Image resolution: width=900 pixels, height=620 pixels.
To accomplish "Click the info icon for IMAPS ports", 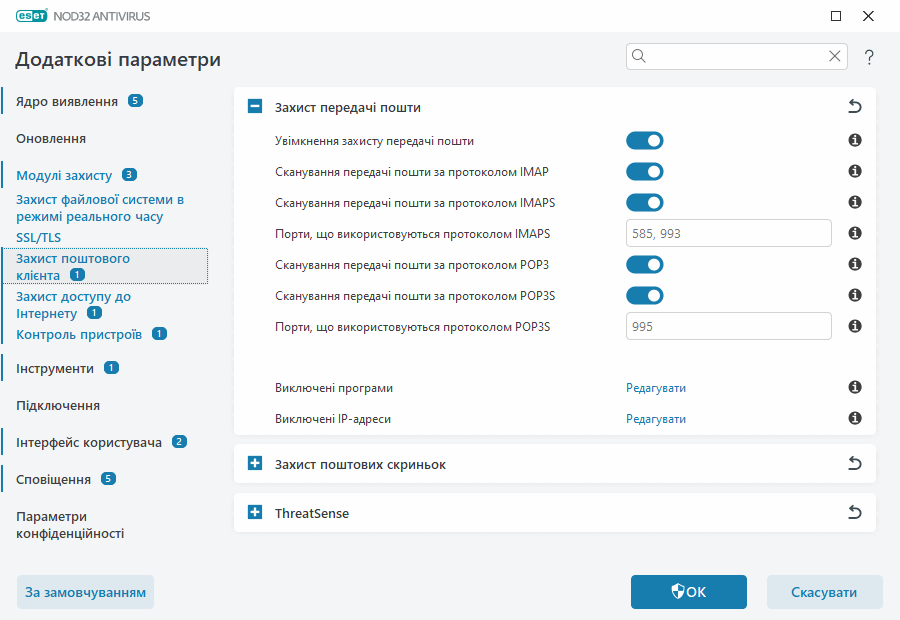I will point(854,233).
